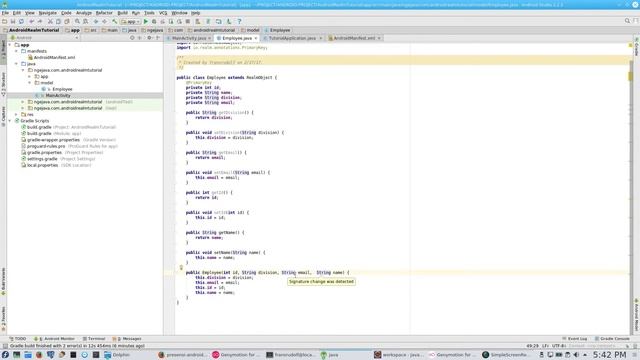Click the Make Project hammer icon

(x=115, y=21)
